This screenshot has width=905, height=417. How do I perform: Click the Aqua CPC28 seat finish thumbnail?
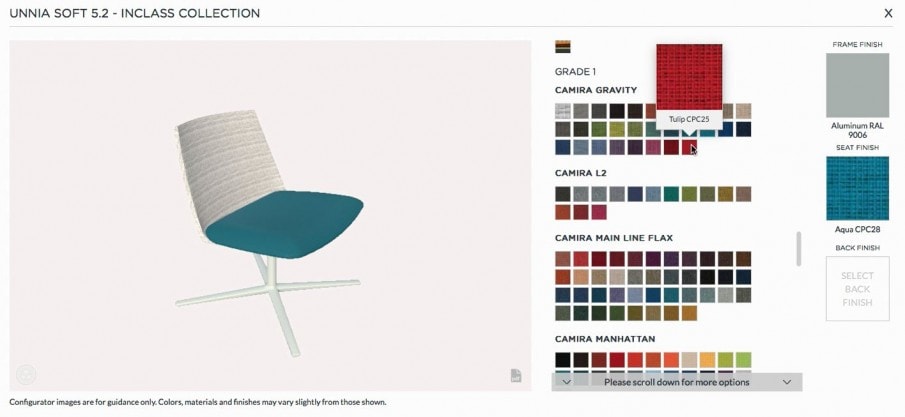click(x=857, y=188)
